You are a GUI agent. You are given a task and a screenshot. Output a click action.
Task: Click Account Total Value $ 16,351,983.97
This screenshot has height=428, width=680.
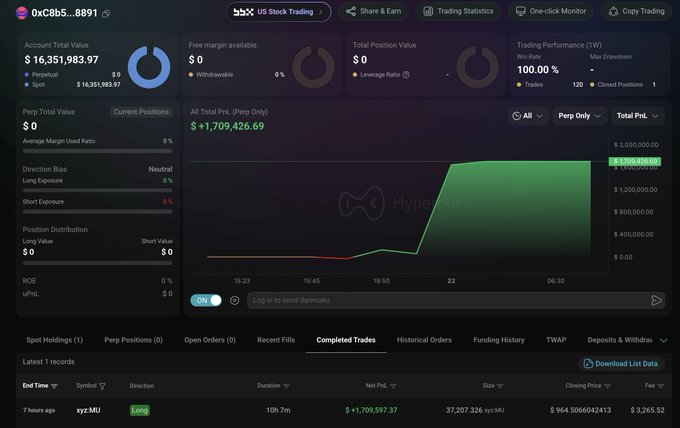tap(61, 60)
